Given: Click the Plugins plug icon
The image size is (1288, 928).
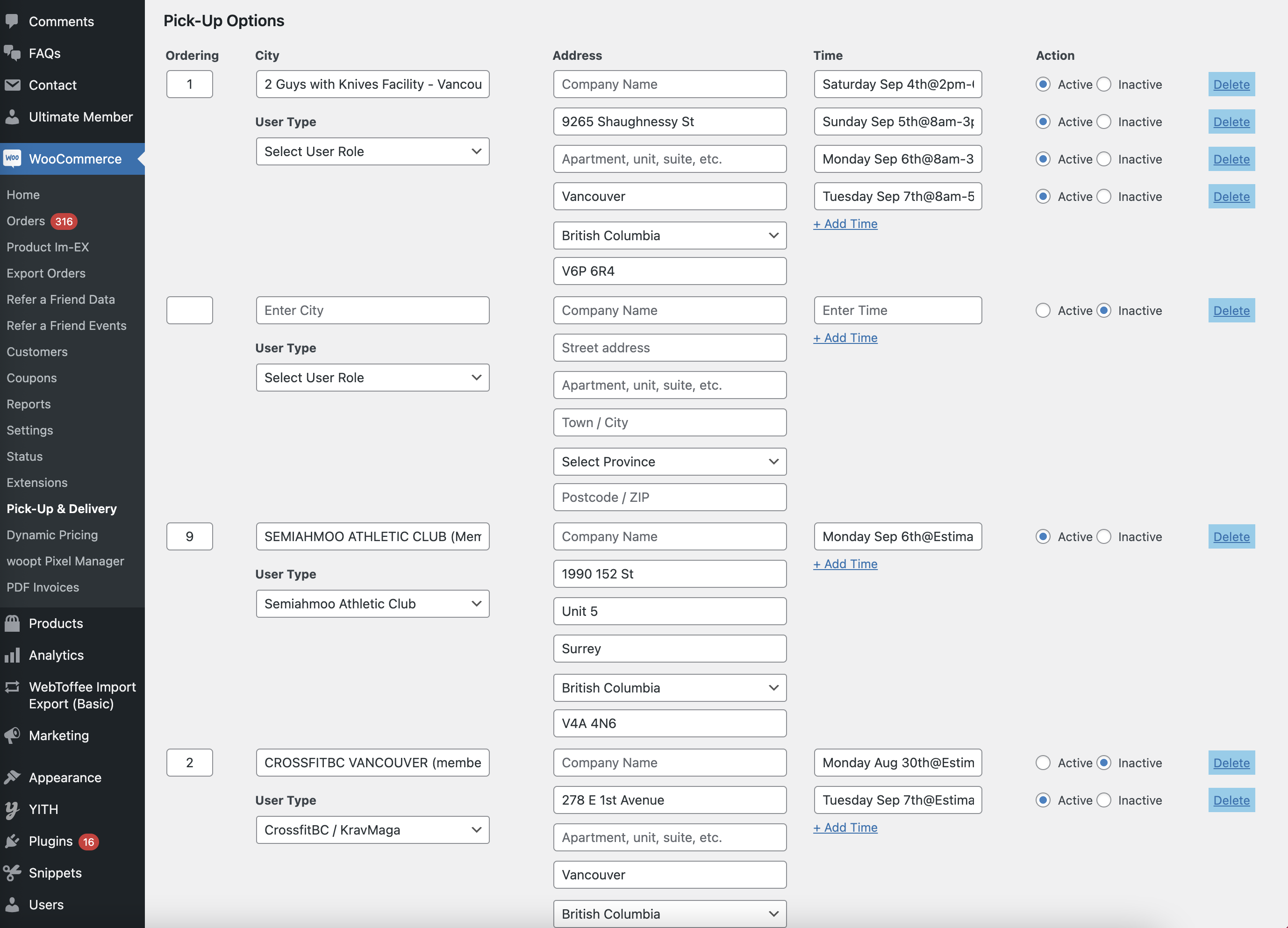Looking at the screenshot, I should click(12, 841).
